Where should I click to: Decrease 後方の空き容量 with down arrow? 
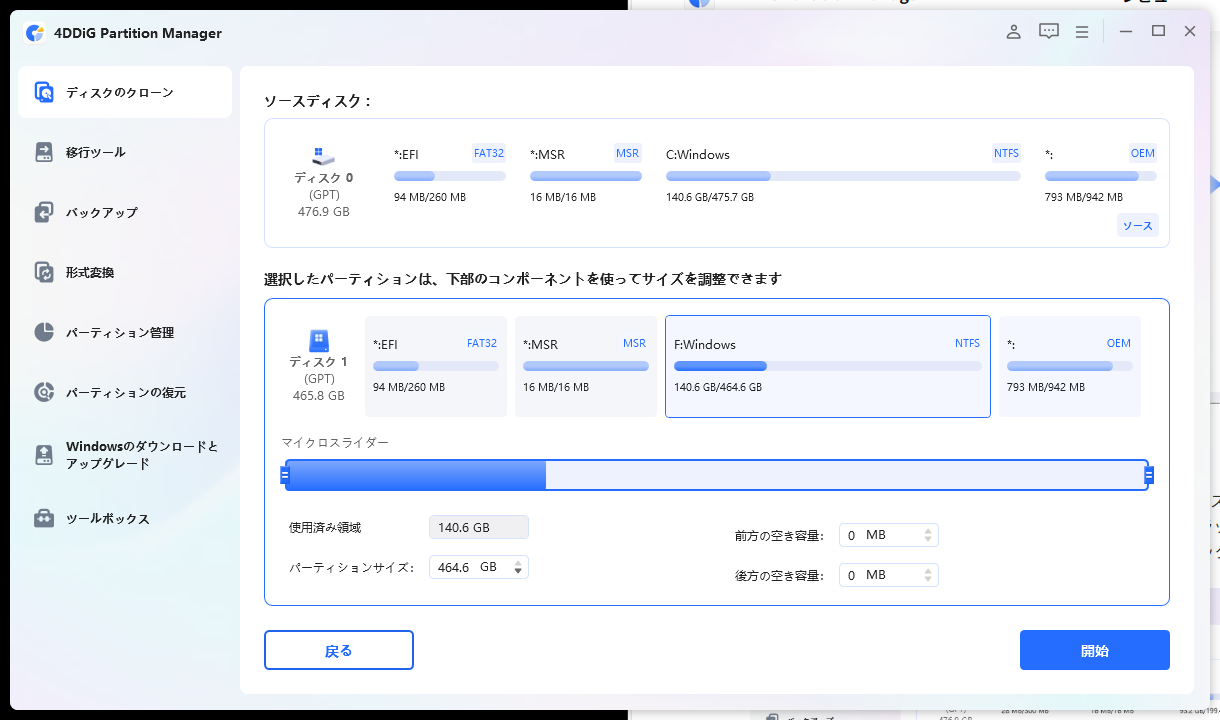(929, 580)
